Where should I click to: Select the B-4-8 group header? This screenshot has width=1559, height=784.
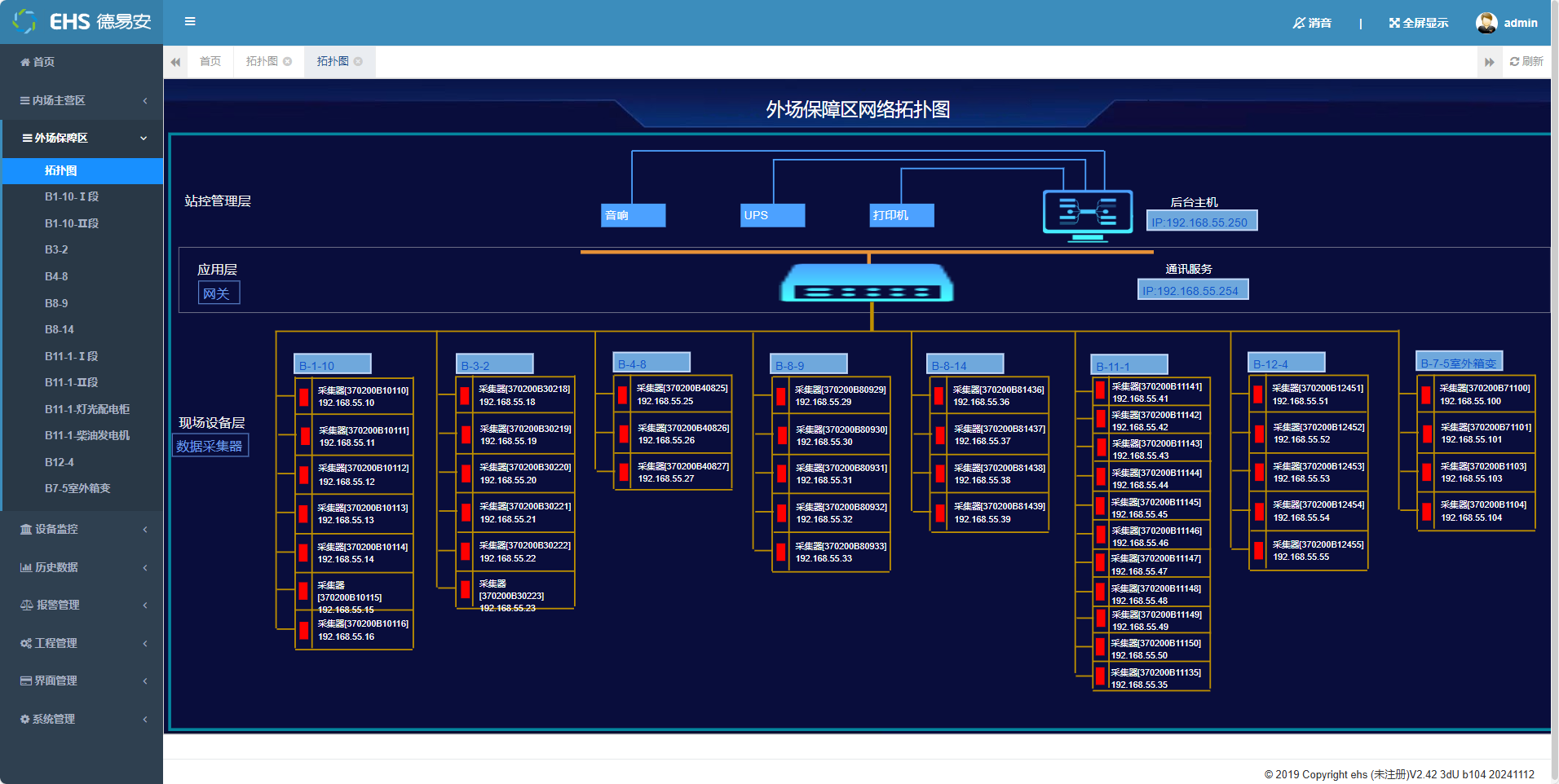pyautogui.click(x=651, y=363)
